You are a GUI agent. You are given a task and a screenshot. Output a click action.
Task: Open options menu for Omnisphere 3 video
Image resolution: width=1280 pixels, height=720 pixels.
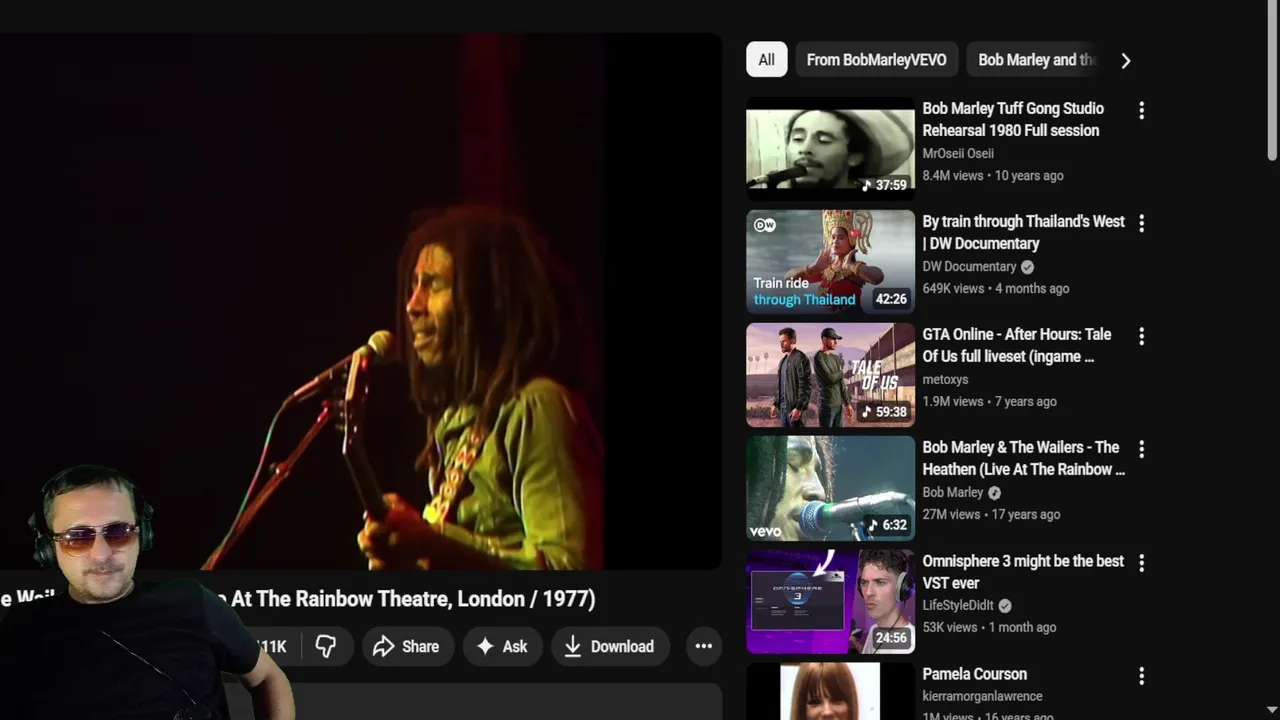(1141, 563)
